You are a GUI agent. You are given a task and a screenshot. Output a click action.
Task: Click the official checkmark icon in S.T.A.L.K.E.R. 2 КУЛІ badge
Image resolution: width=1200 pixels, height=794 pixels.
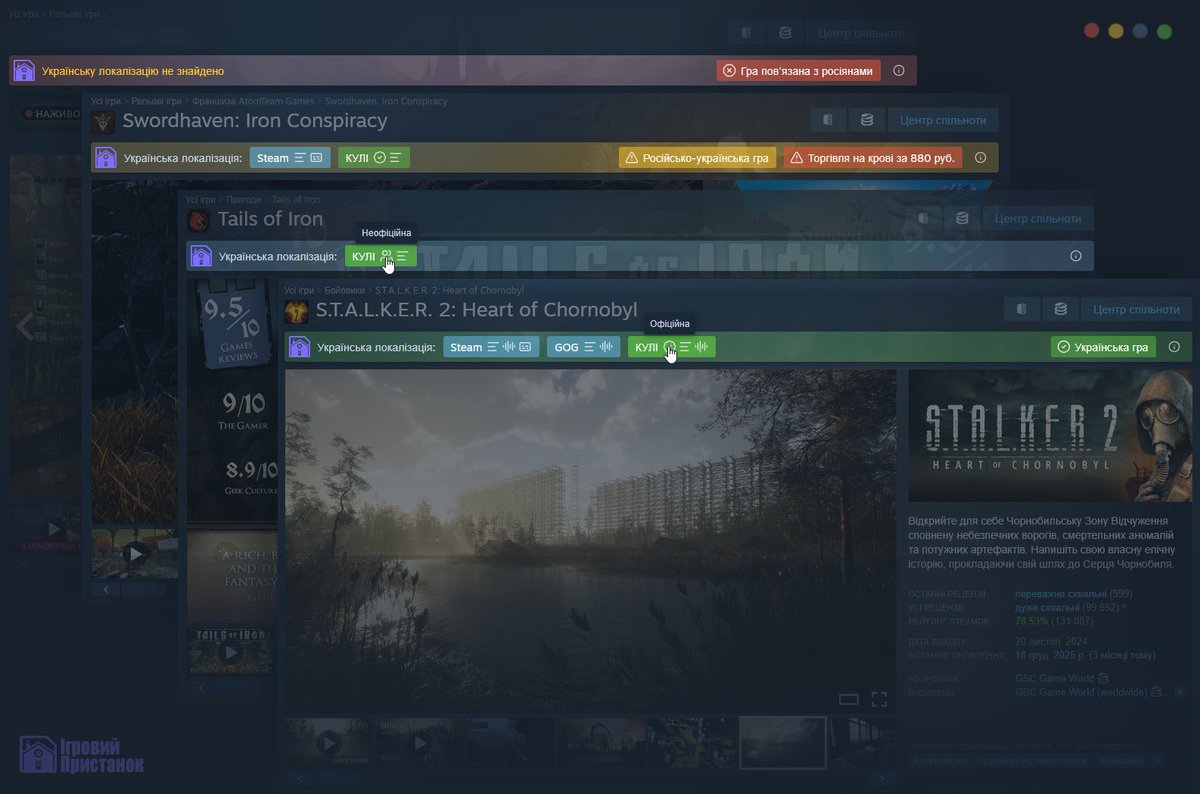click(x=669, y=347)
